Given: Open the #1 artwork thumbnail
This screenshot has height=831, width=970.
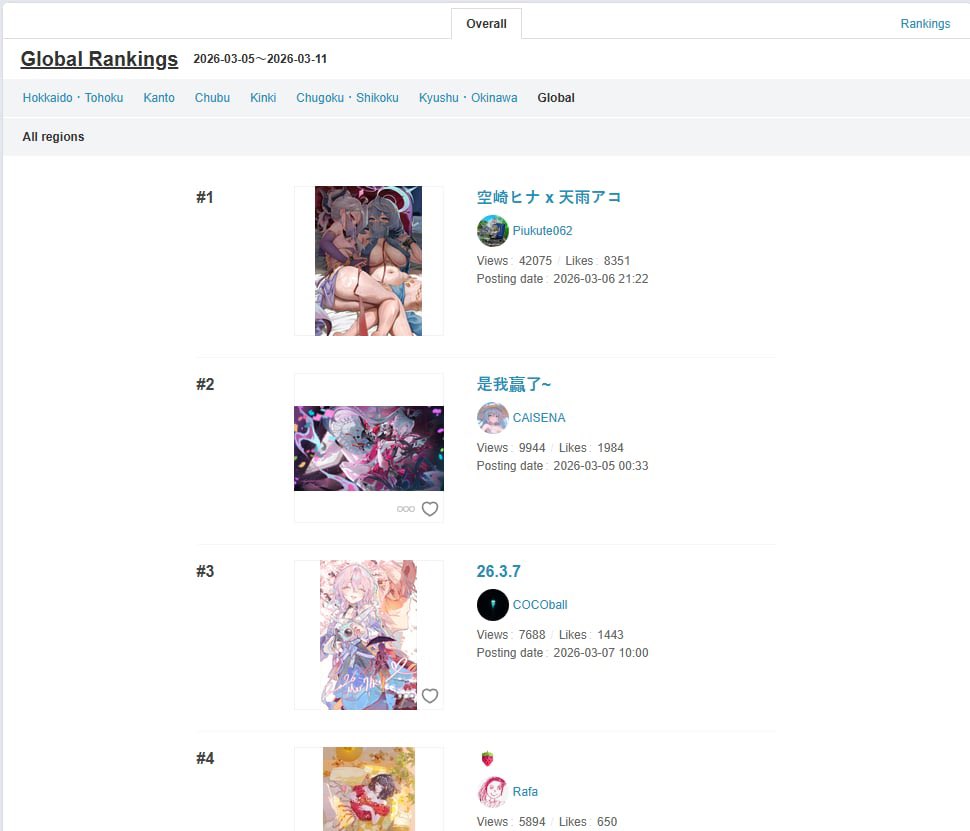Looking at the screenshot, I should [x=369, y=261].
